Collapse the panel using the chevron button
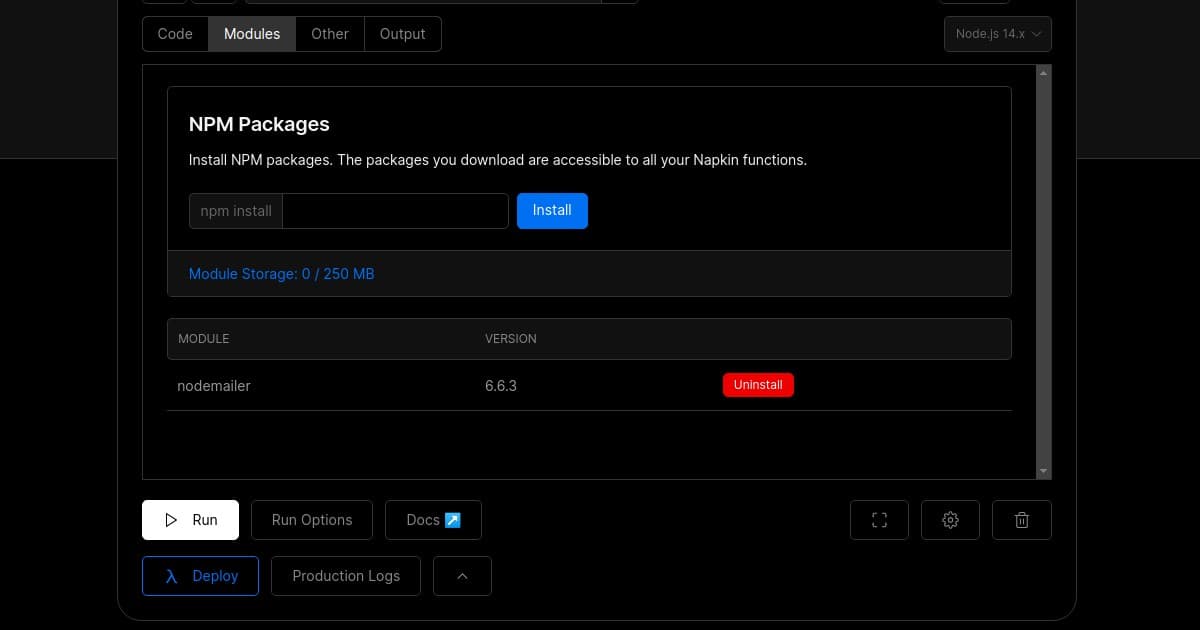Image resolution: width=1200 pixels, height=630 pixels. tap(462, 575)
